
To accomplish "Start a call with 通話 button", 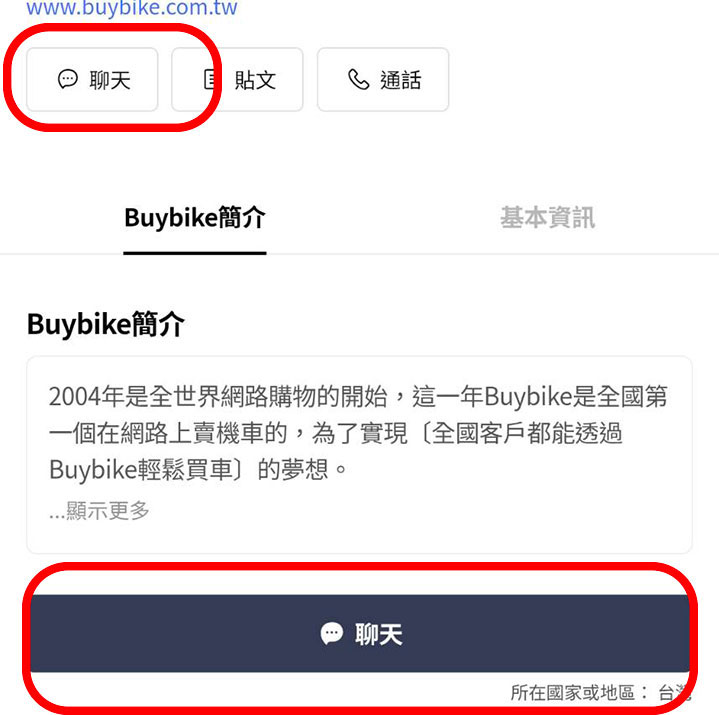I will [383, 79].
